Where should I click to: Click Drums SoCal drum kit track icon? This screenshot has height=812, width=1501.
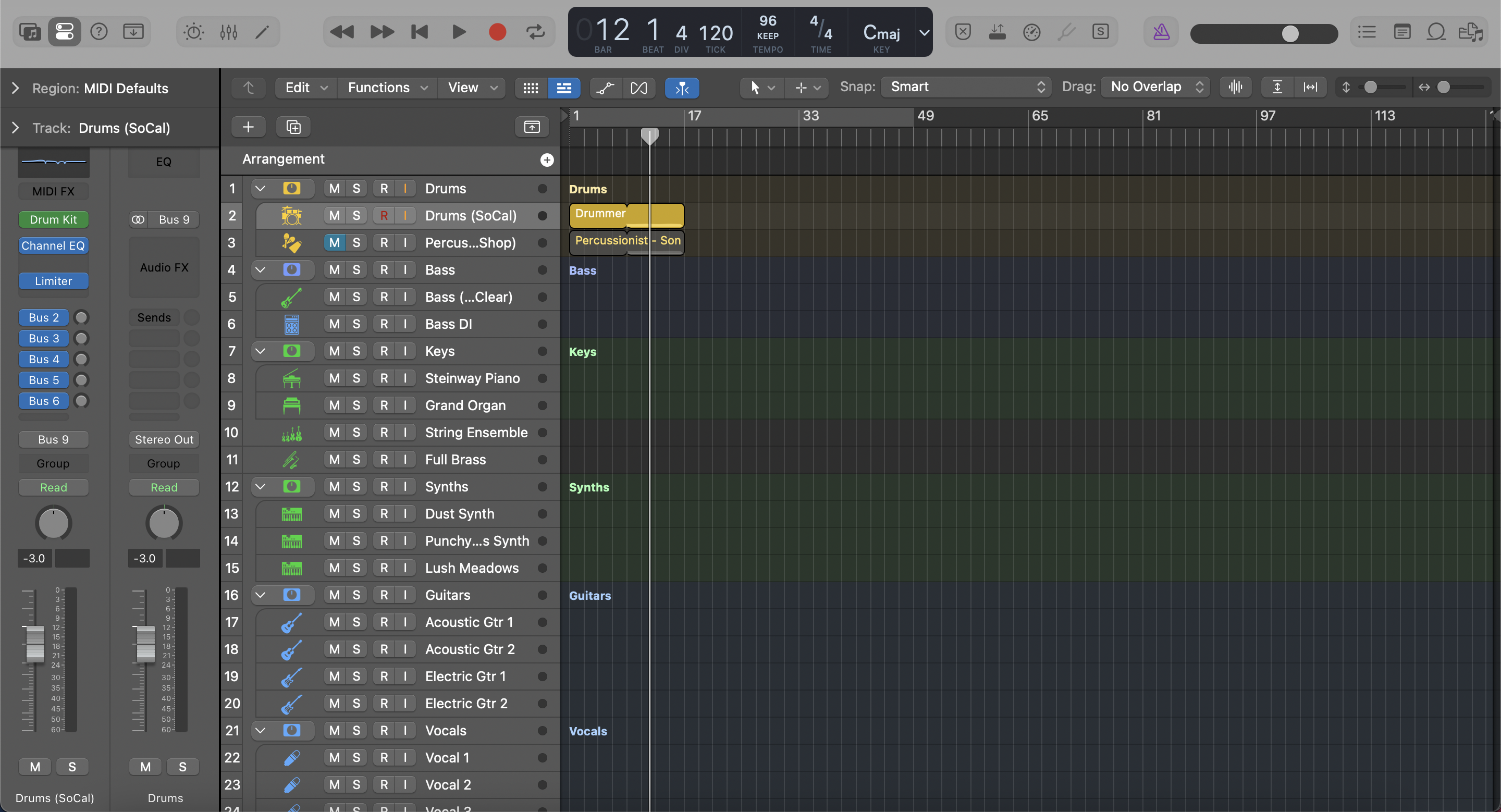coord(291,216)
